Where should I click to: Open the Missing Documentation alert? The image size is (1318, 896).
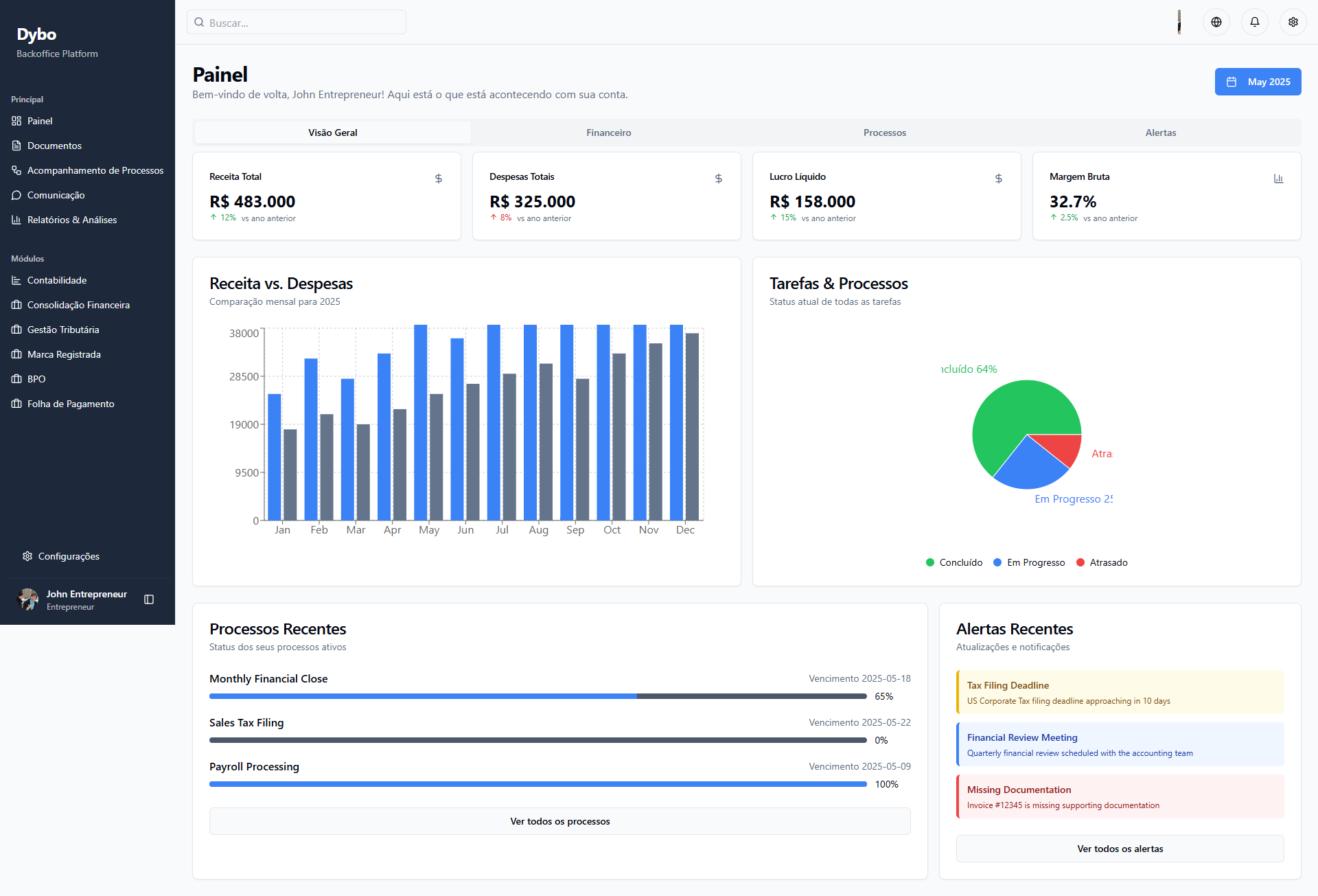pos(1120,796)
